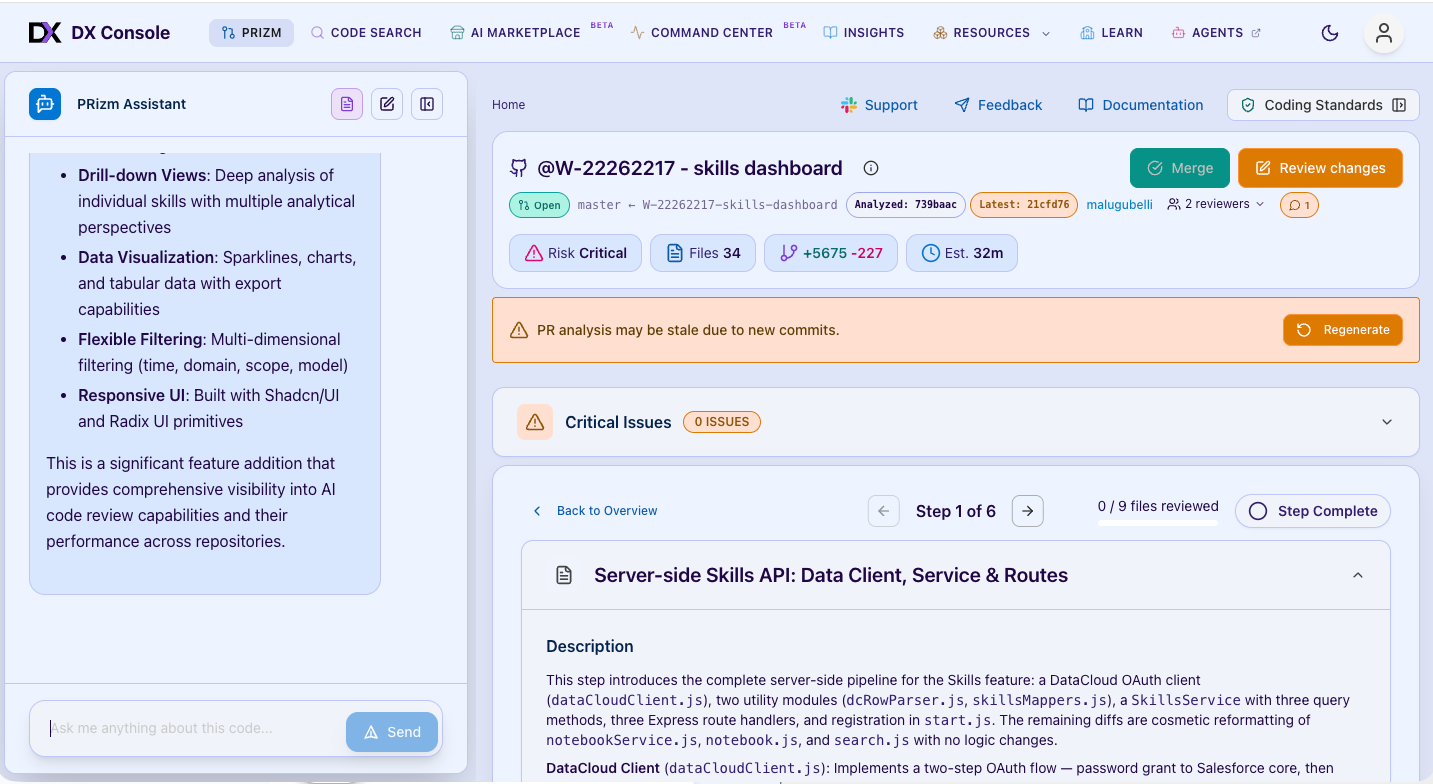Click the GitHub icon beside PR title

coord(518,168)
